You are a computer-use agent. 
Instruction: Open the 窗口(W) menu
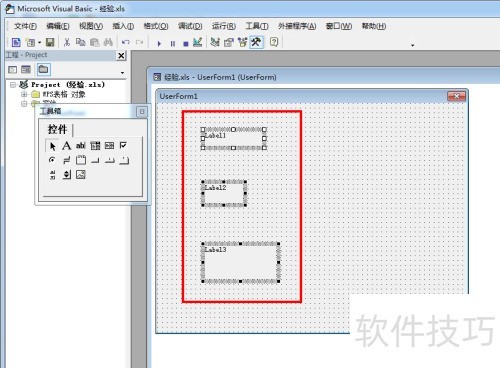coord(339,26)
